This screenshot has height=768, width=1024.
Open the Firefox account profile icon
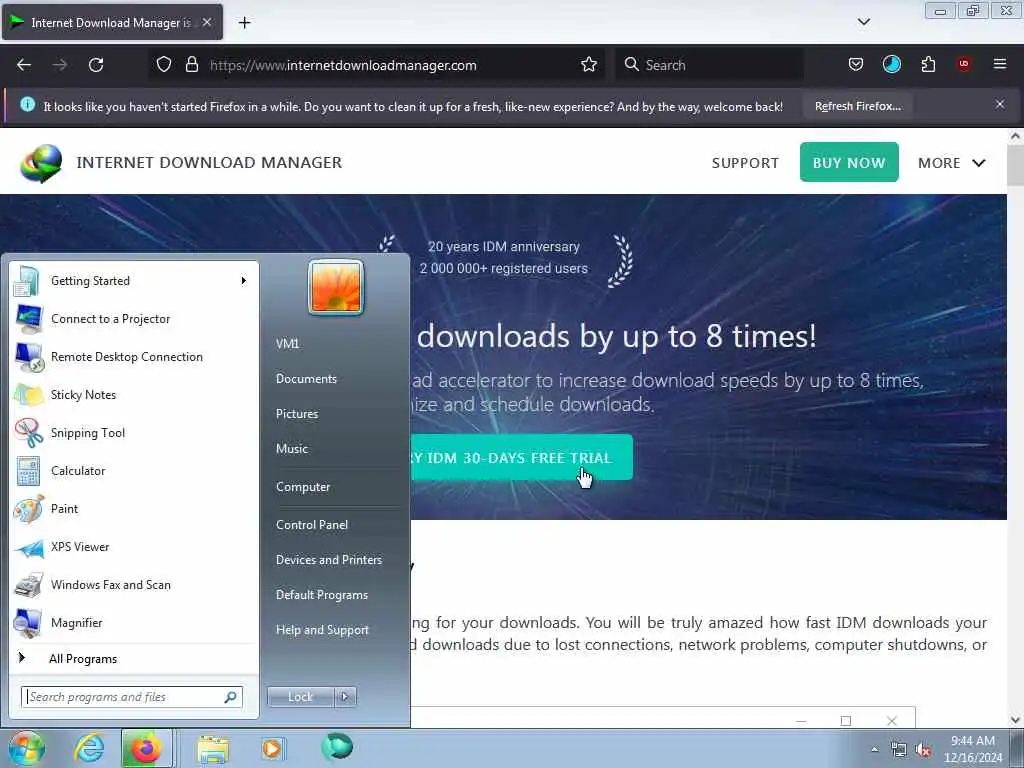pos(891,64)
